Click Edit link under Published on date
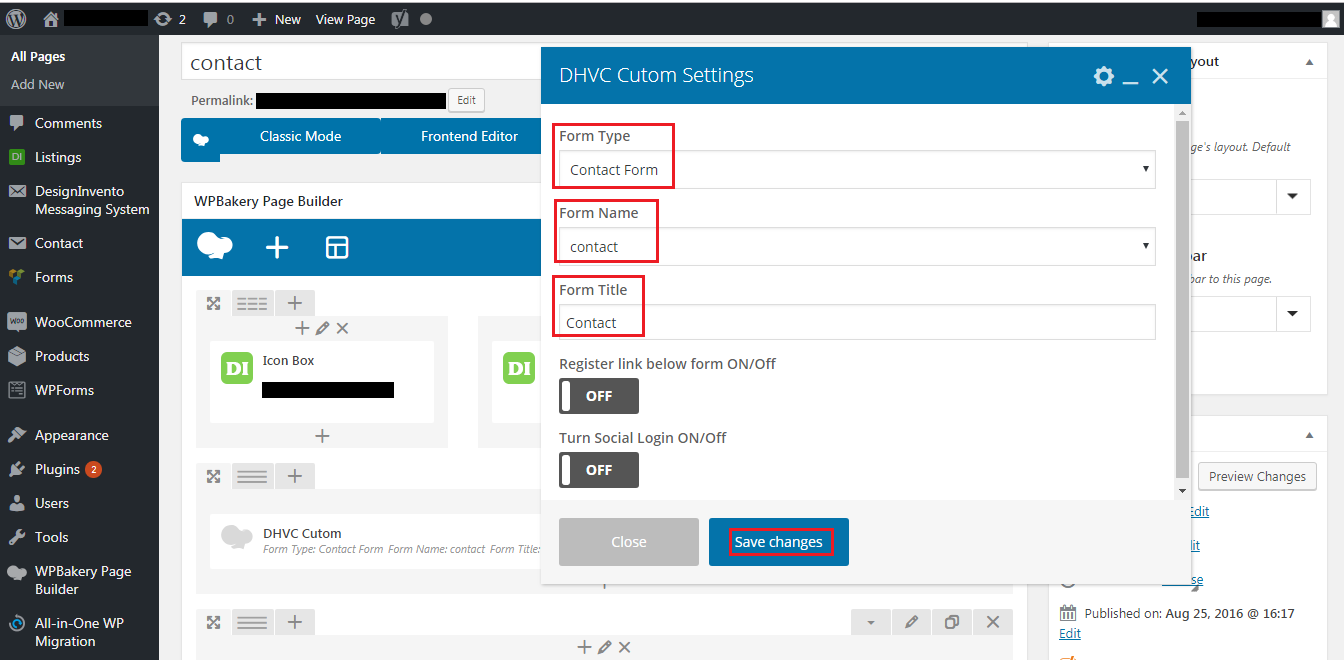 [1070, 634]
